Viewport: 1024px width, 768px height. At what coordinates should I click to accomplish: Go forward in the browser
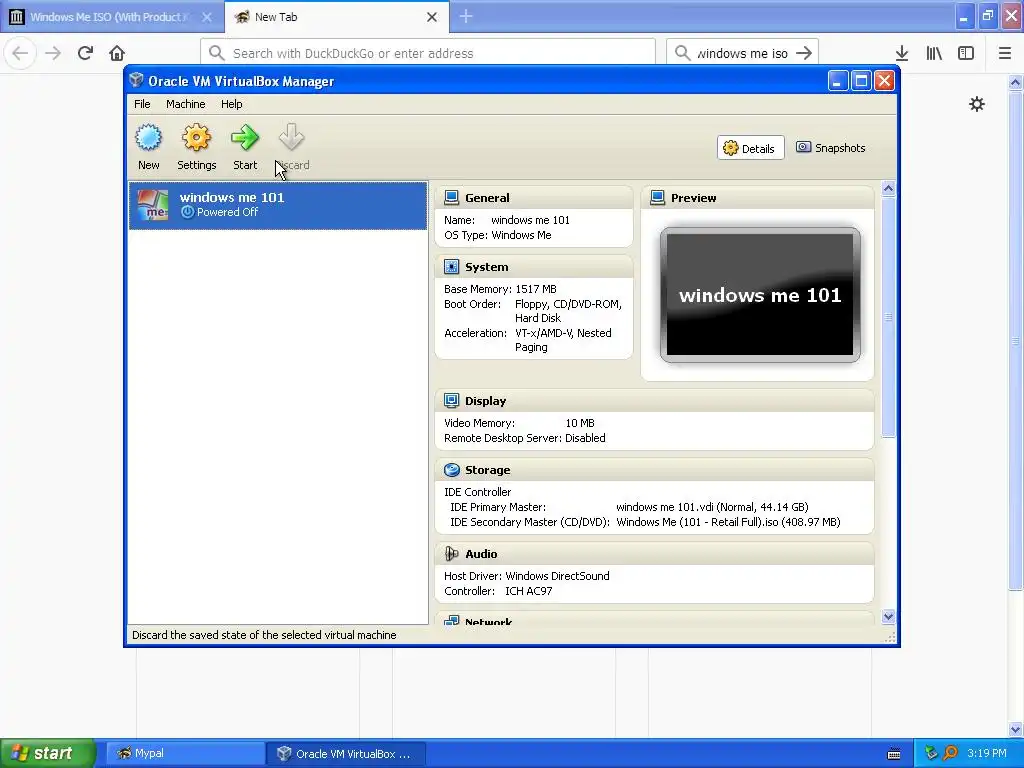coord(53,53)
